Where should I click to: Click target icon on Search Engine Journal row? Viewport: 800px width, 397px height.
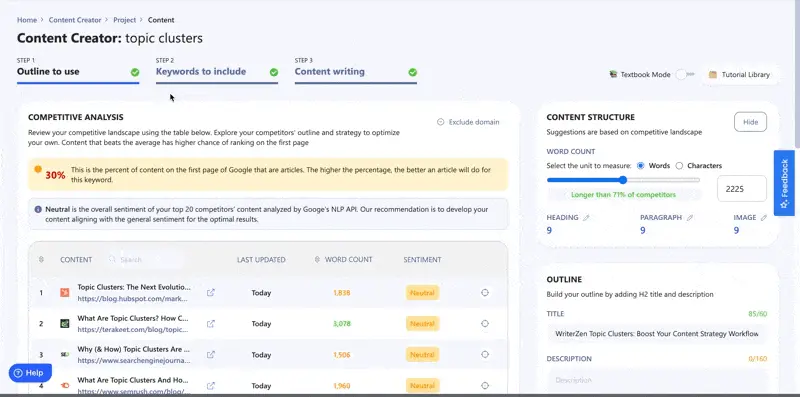click(485, 354)
